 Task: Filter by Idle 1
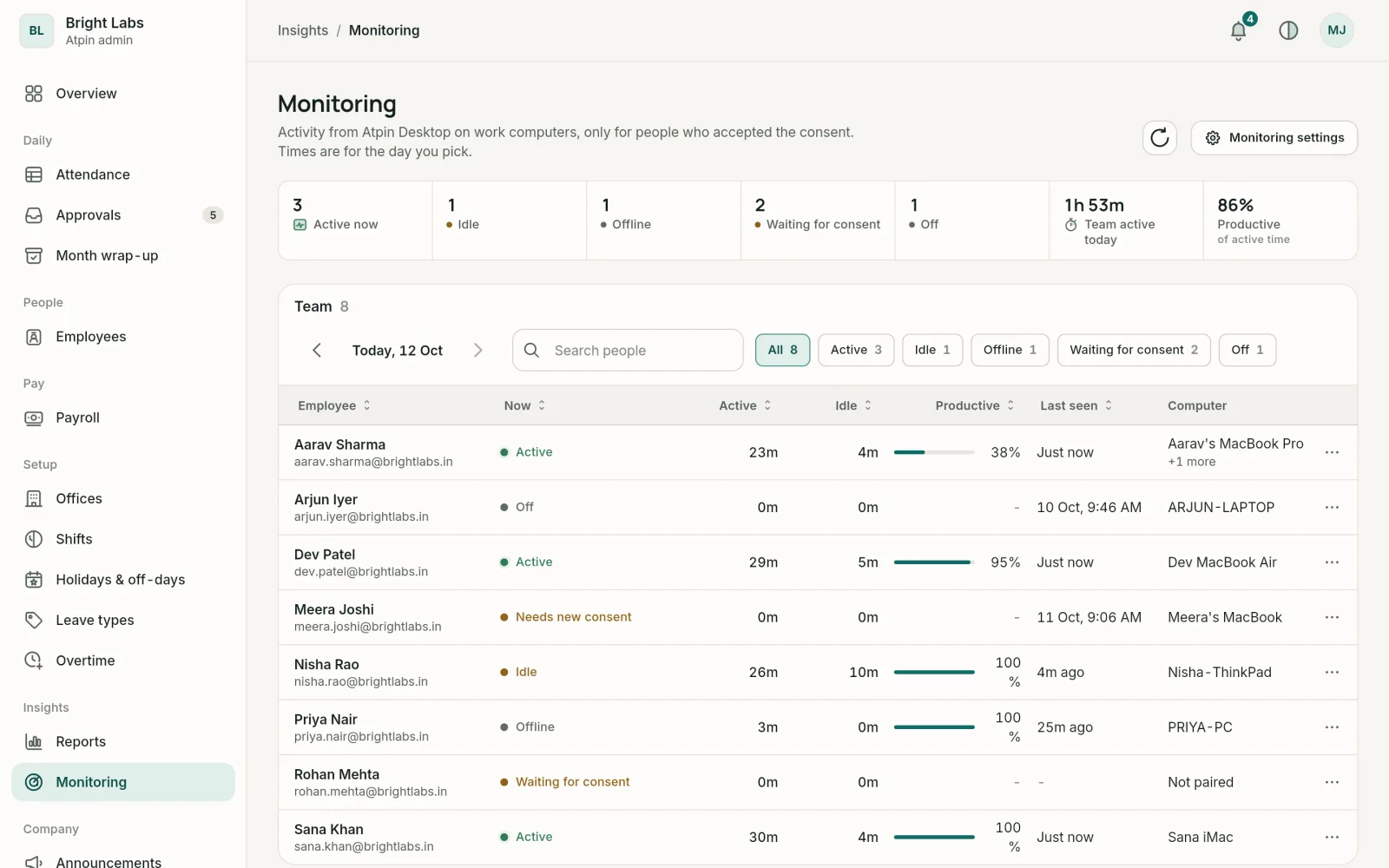tap(932, 350)
